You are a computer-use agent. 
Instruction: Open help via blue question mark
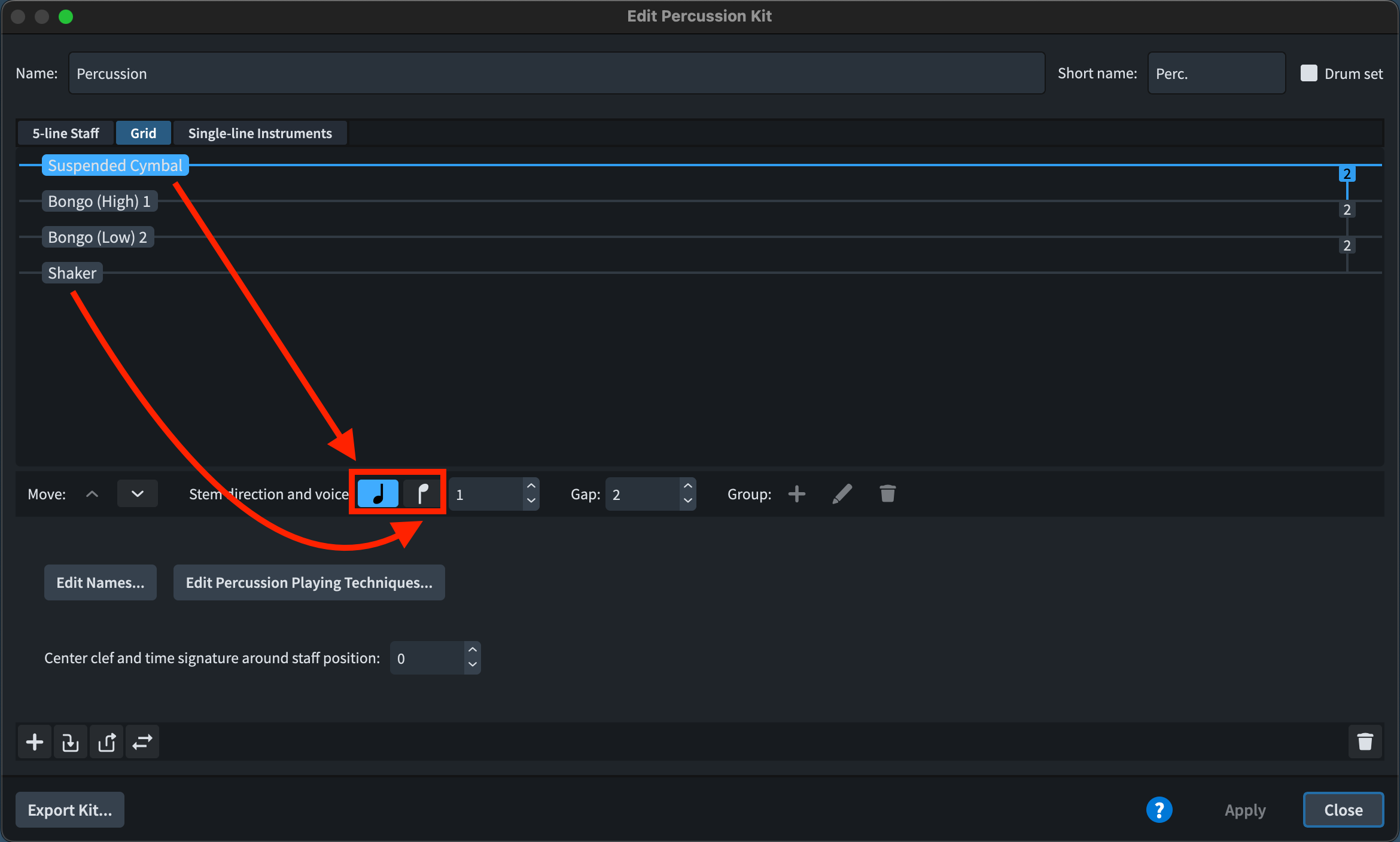pyautogui.click(x=1159, y=810)
